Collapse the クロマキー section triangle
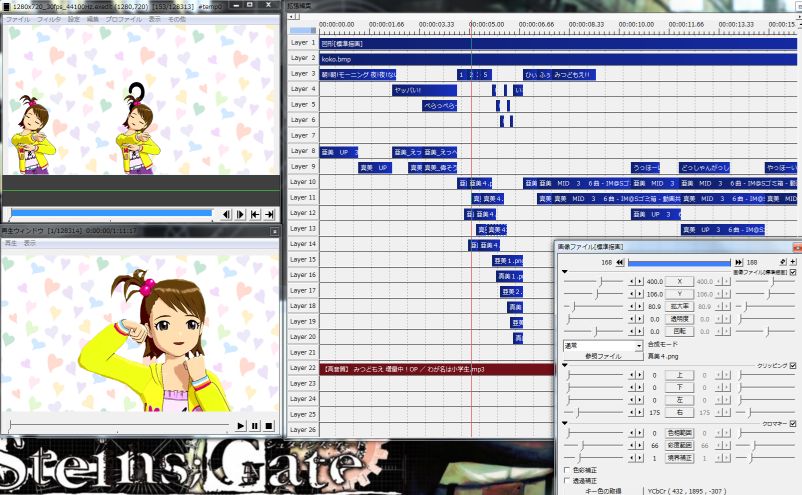The width and height of the screenshot is (802, 495). (x=565, y=423)
